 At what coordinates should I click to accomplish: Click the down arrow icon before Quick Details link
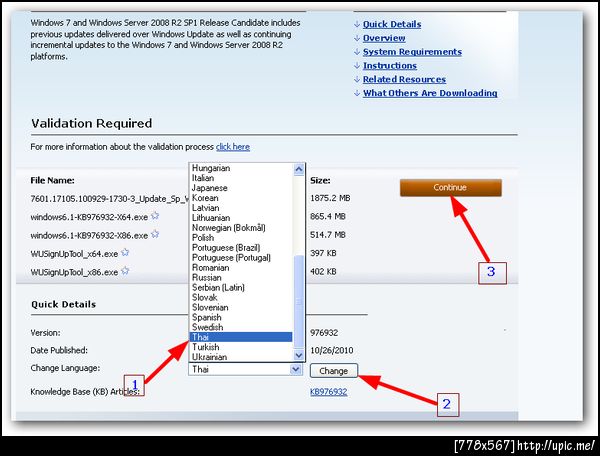(x=357, y=24)
